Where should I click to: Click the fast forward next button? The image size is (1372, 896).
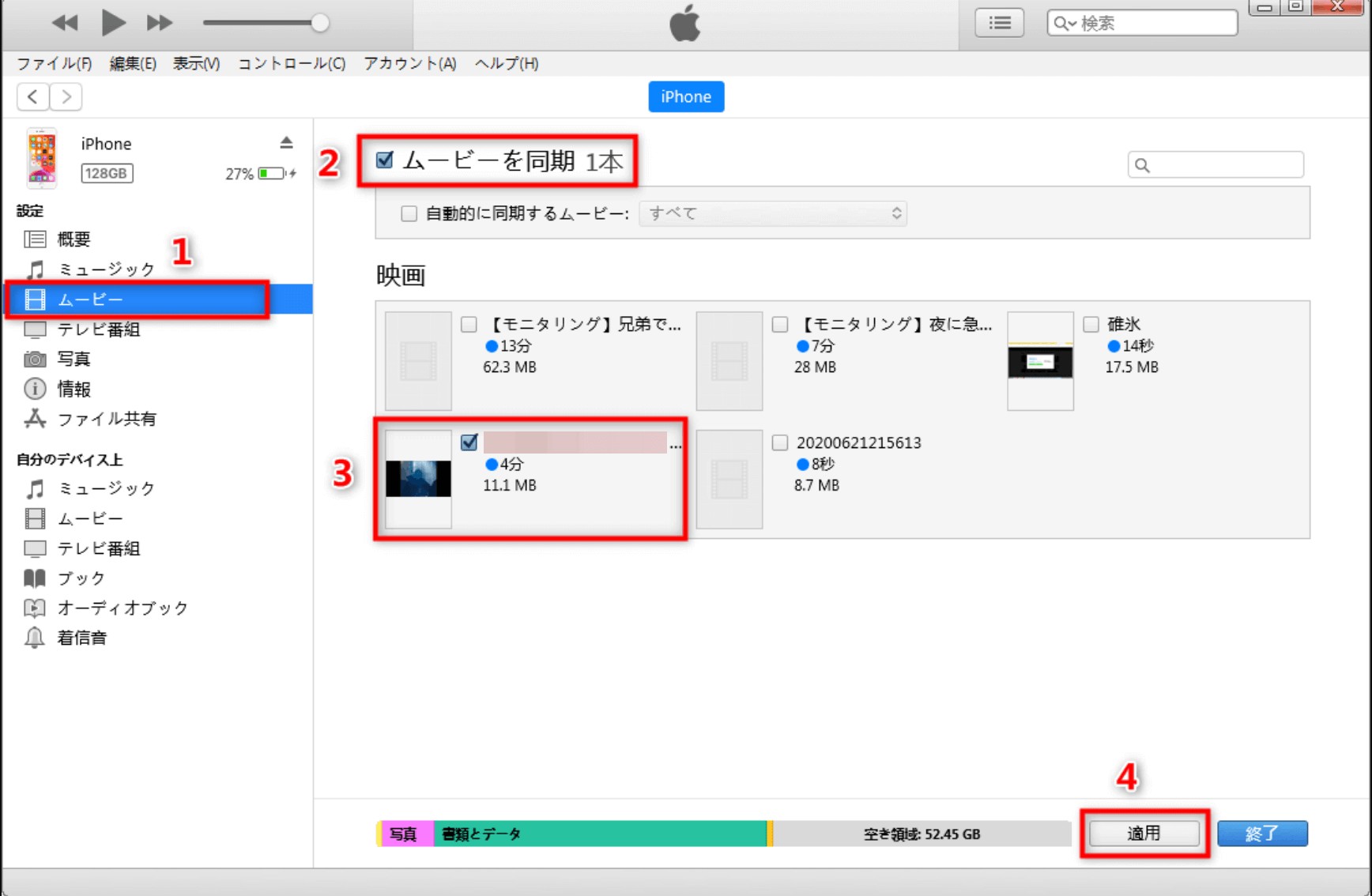pos(159,23)
